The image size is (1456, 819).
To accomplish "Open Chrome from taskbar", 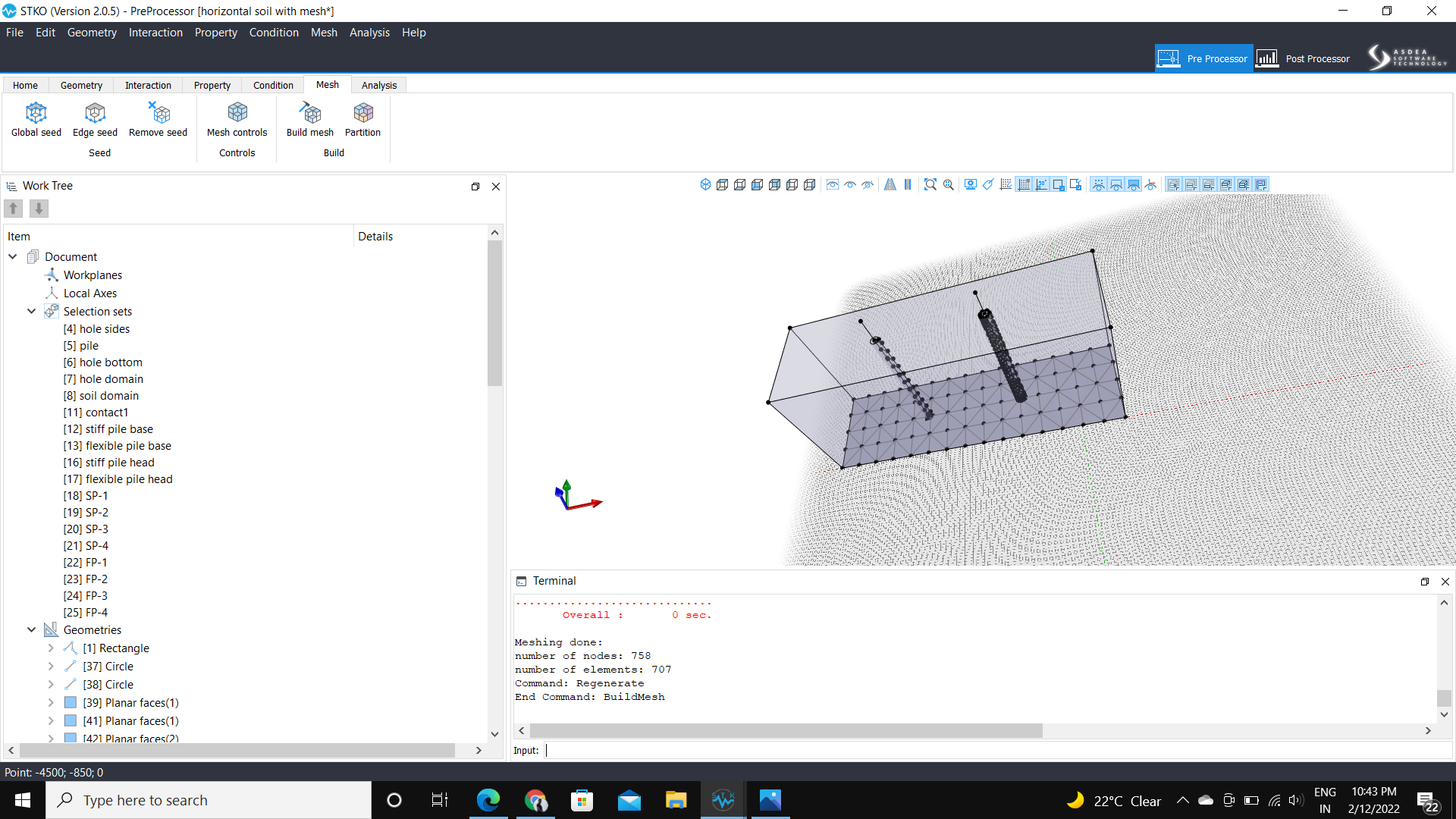I will point(535,800).
